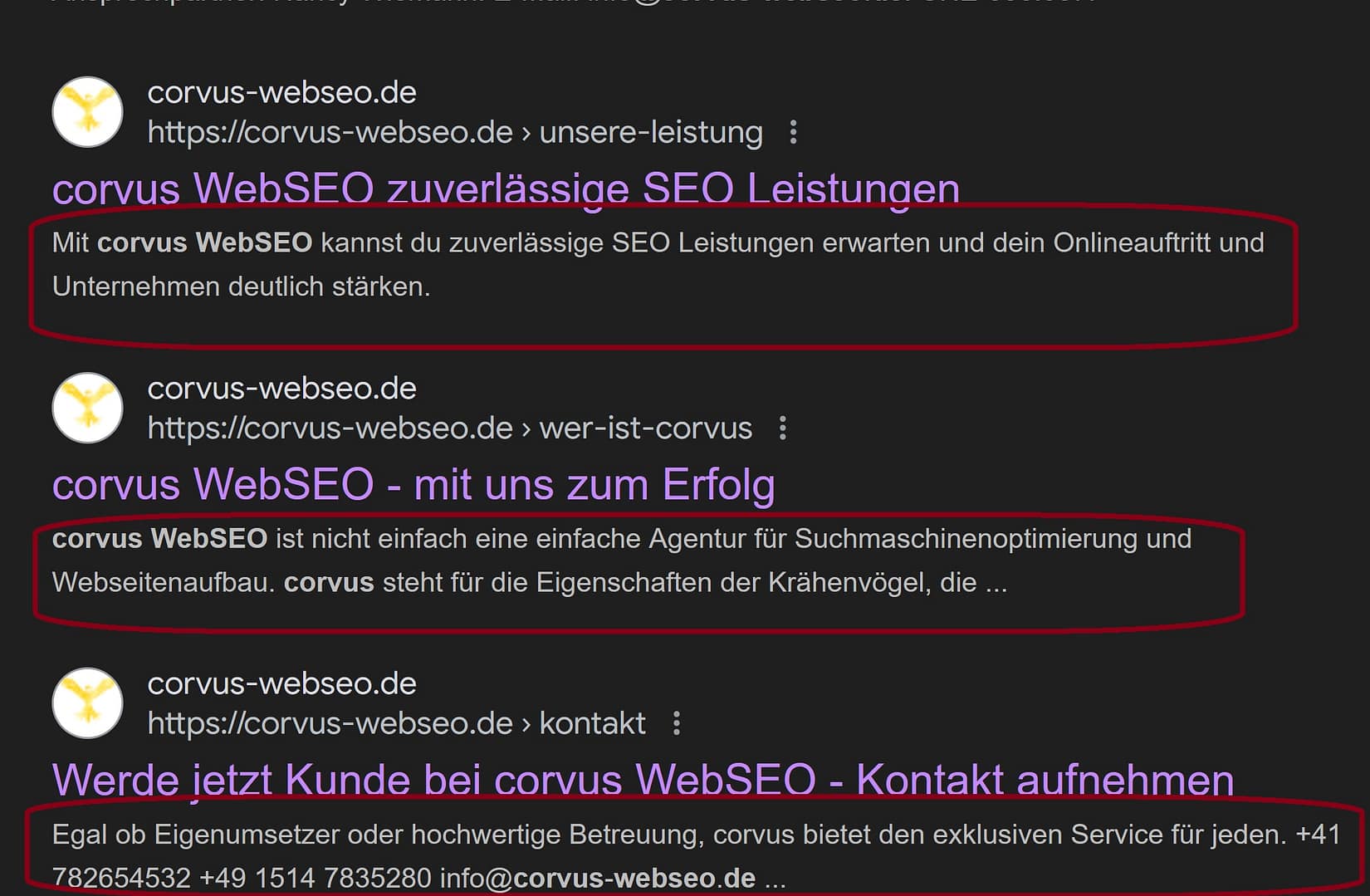Click snippet about 'Eigenschaften der Krähenvögel'
Image resolution: width=1370 pixels, height=896 pixels.
click(622, 561)
